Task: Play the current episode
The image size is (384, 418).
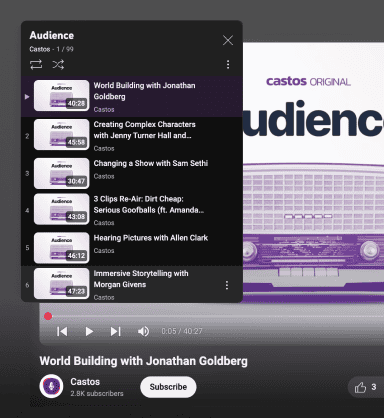Action: click(89, 331)
